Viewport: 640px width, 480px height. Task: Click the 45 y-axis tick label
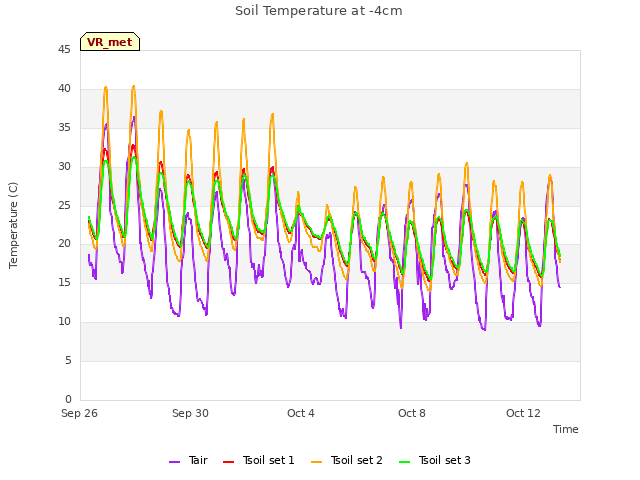tap(64, 49)
